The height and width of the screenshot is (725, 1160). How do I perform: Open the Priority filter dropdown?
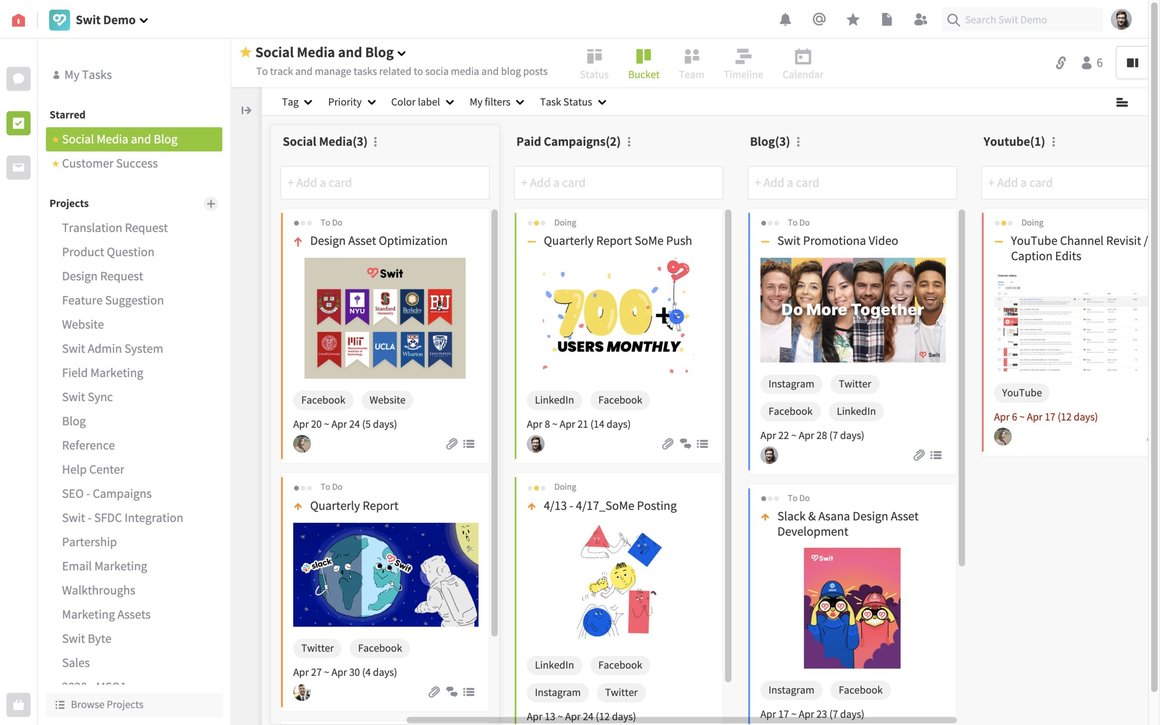point(351,102)
